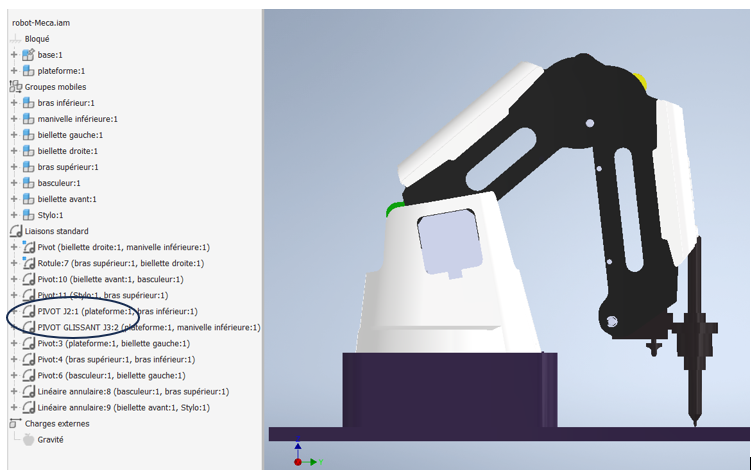Click the Linéaire annulaire:8 joint icon
This screenshot has width=753, height=470.
tap(28, 391)
